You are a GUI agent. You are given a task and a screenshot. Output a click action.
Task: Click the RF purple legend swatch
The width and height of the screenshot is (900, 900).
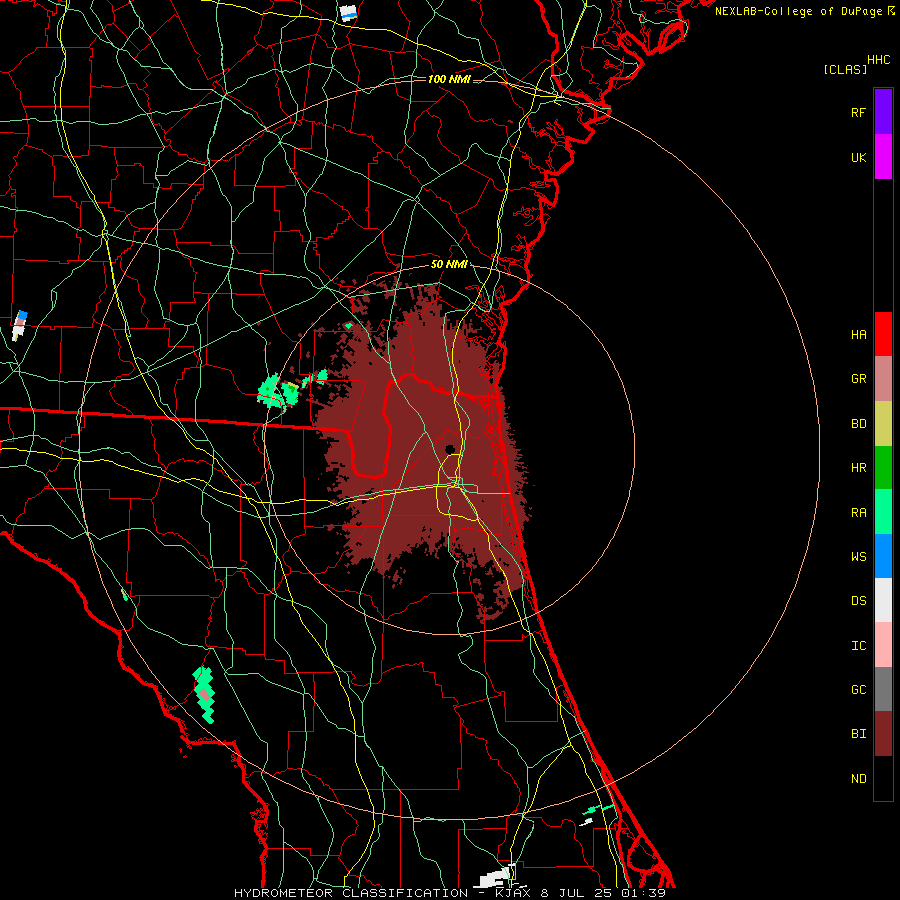coord(883,112)
